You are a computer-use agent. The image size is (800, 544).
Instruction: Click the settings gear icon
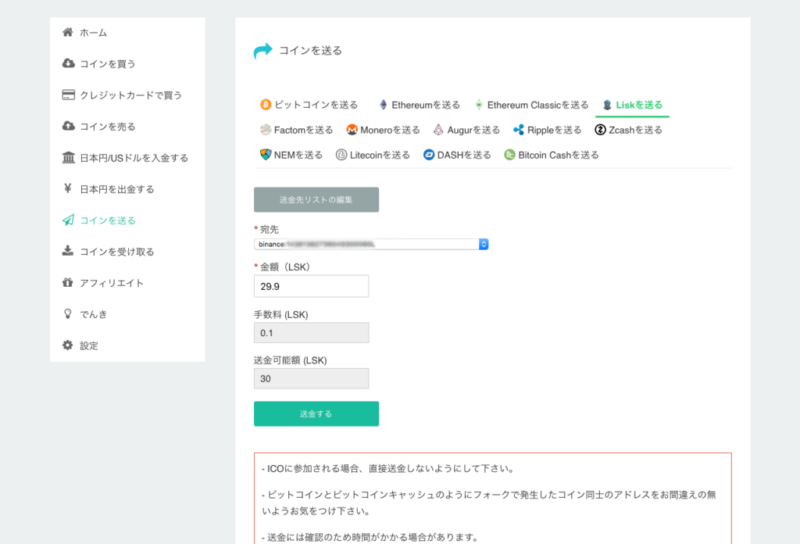(68, 345)
